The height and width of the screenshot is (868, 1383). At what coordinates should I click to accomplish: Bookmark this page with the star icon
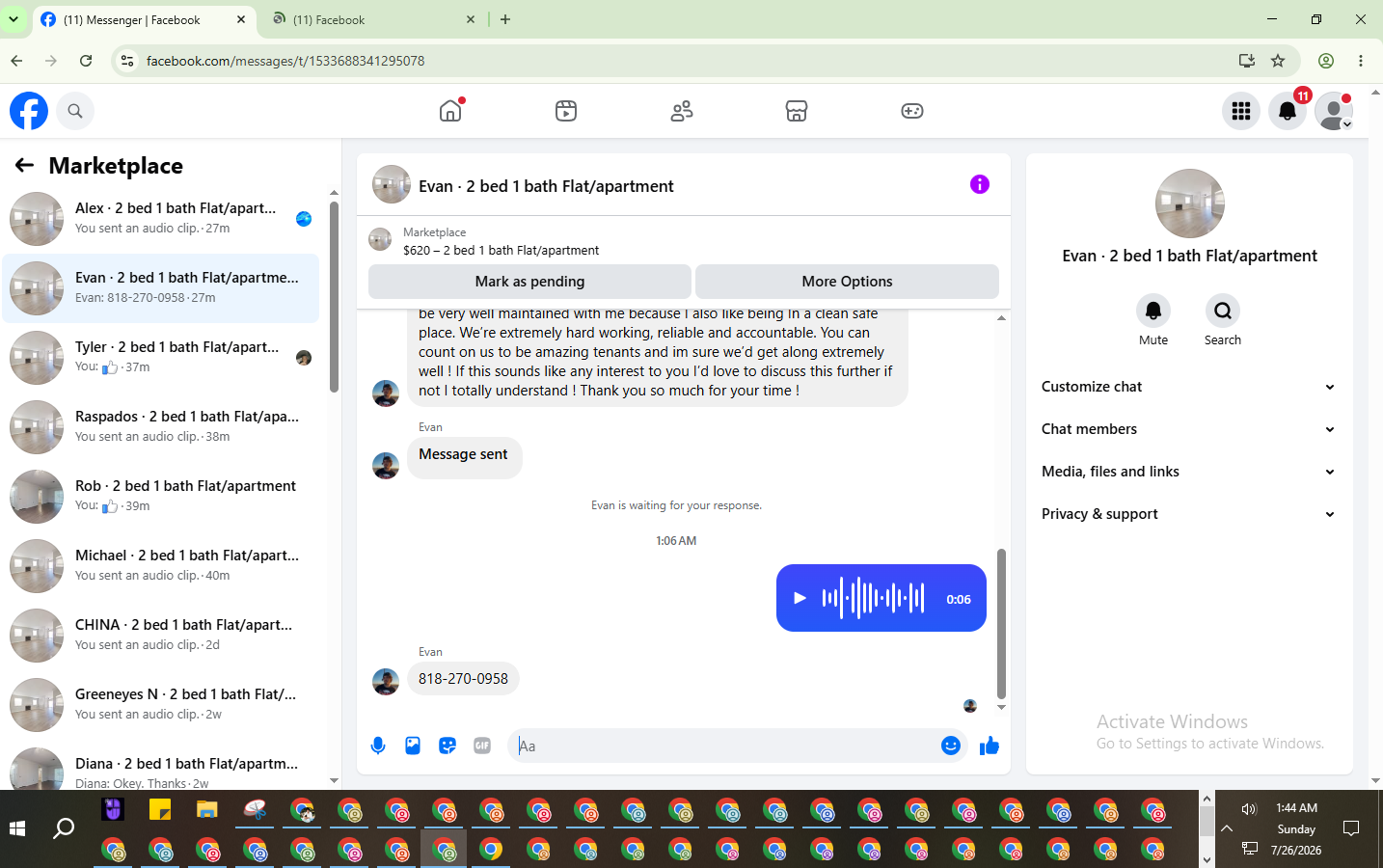point(1278,61)
